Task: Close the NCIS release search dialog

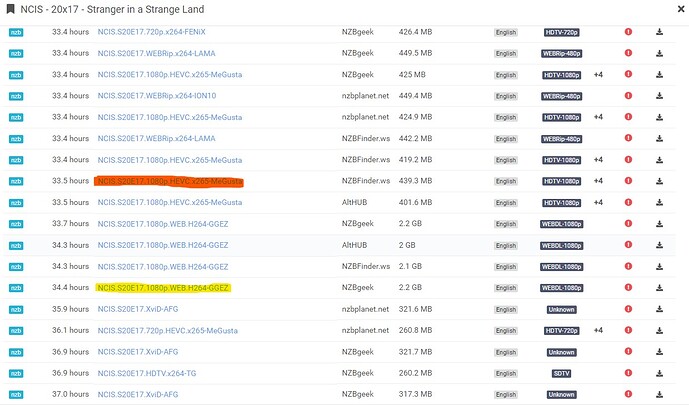Action: [x=681, y=9]
